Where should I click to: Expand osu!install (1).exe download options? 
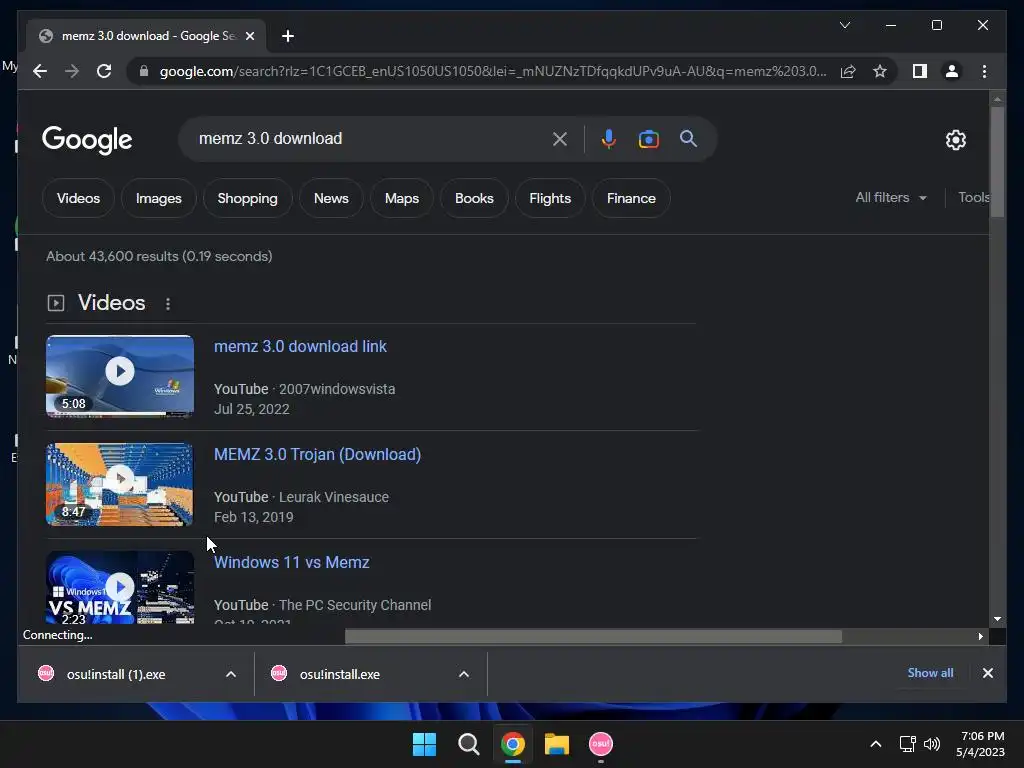(x=231, y=674)
